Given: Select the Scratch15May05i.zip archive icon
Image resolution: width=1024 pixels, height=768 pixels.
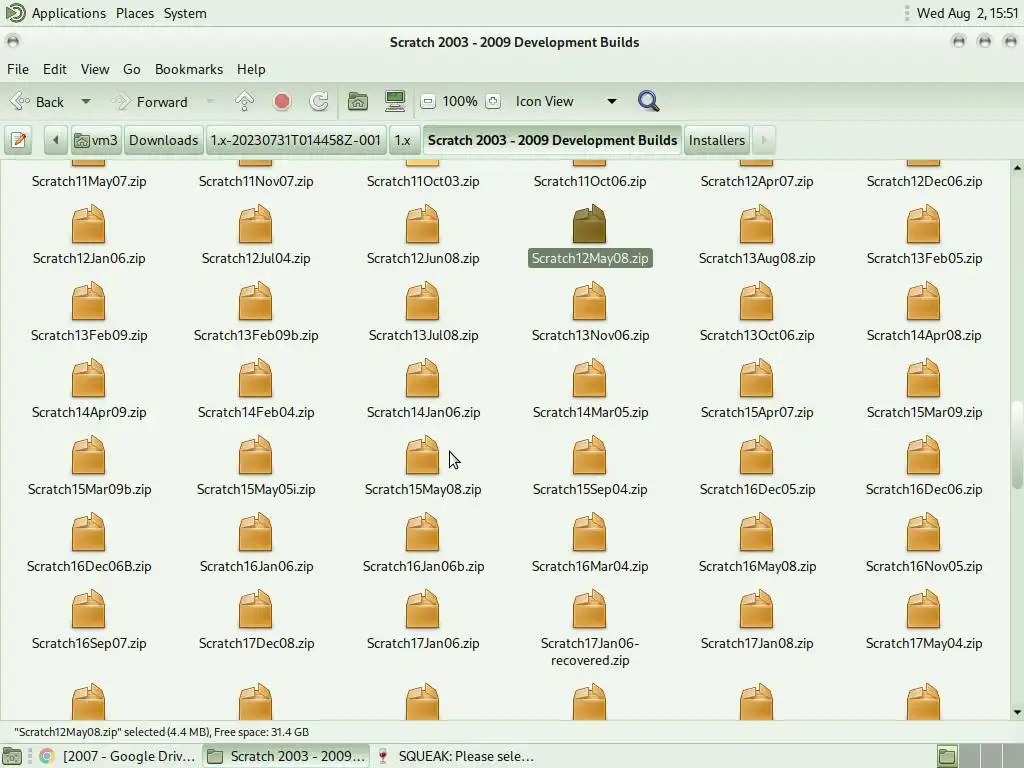Looking at the screenshot, I should point(255,455).
